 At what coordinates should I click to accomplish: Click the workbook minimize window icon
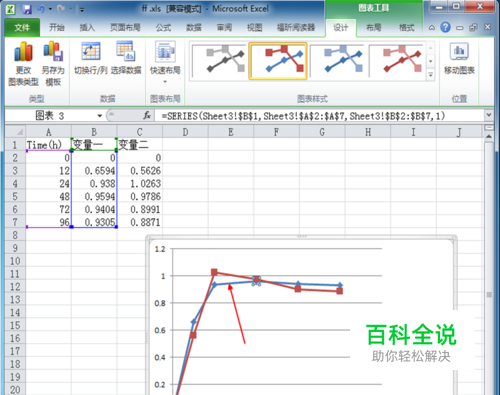pos(460,28)
